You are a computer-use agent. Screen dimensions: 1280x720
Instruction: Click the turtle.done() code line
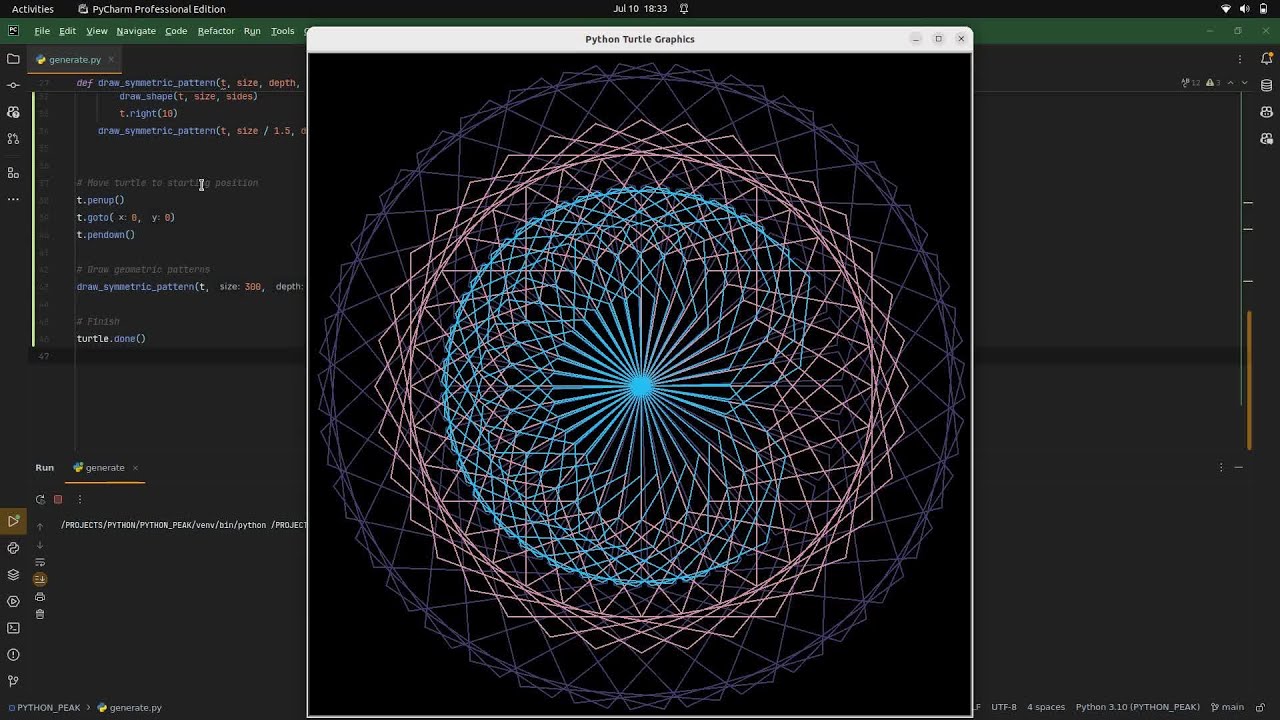pyautogui.click(x=111, y=339)
